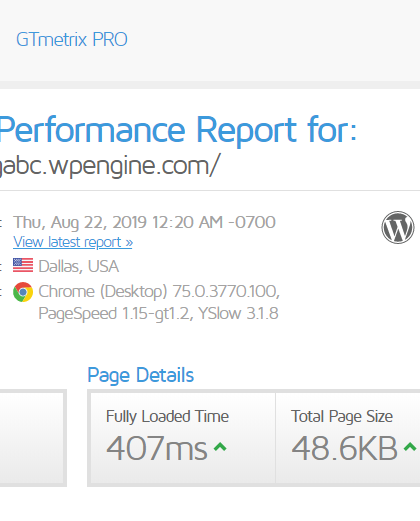Screen dimensions: 420x521
Task: Click the WordPress logo icon
Action: tap(398, 228)
